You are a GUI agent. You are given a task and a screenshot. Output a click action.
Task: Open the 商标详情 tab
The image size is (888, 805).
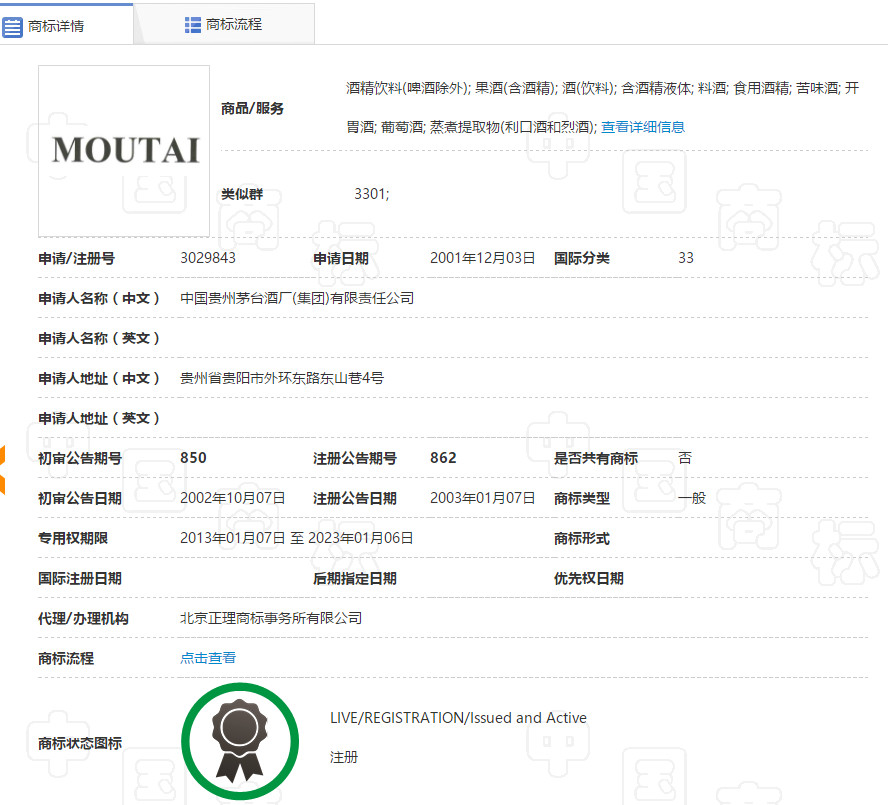pyautogui.click(x=66, y=25)
